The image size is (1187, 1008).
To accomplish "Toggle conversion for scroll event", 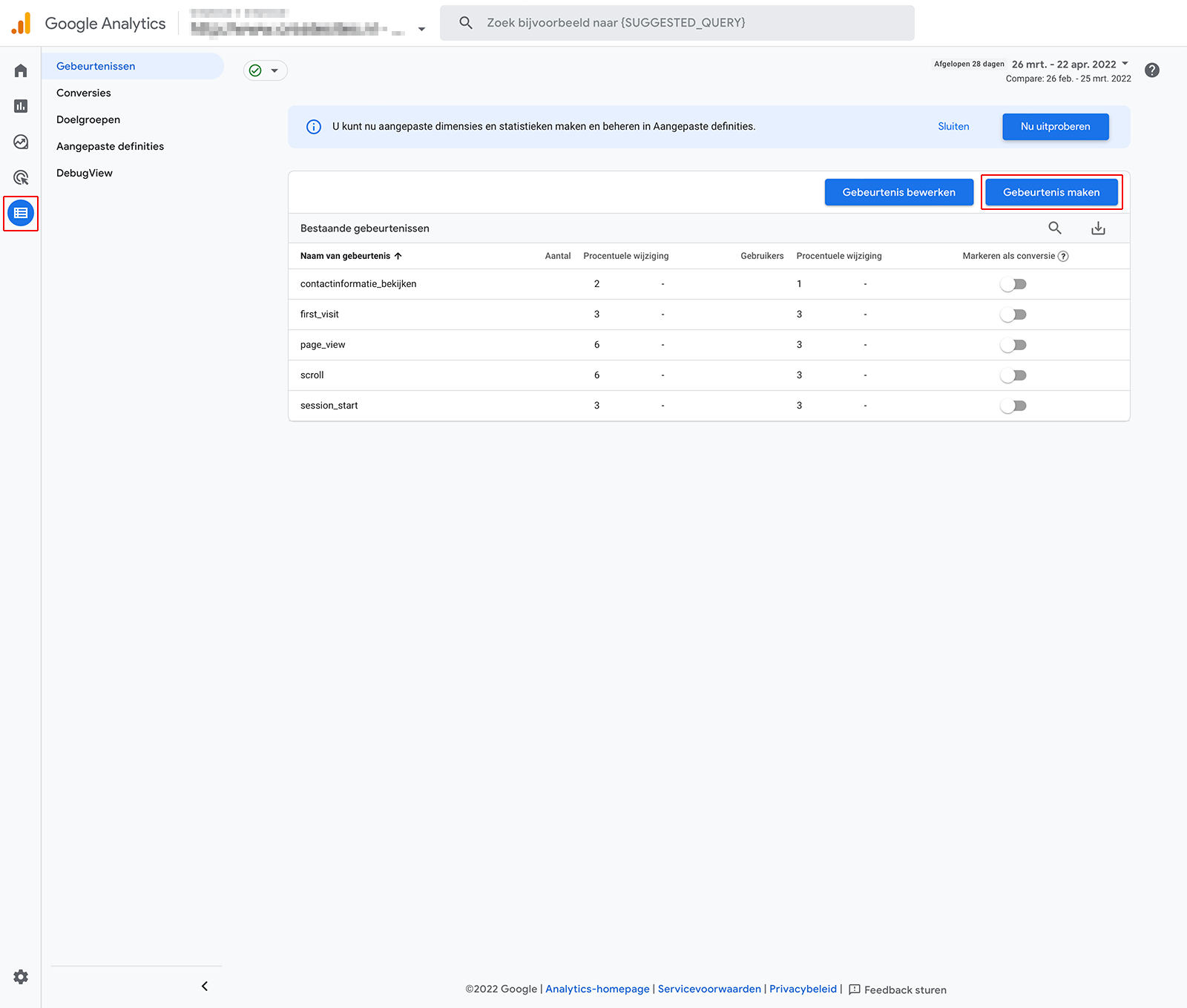I will point(1013,375).
